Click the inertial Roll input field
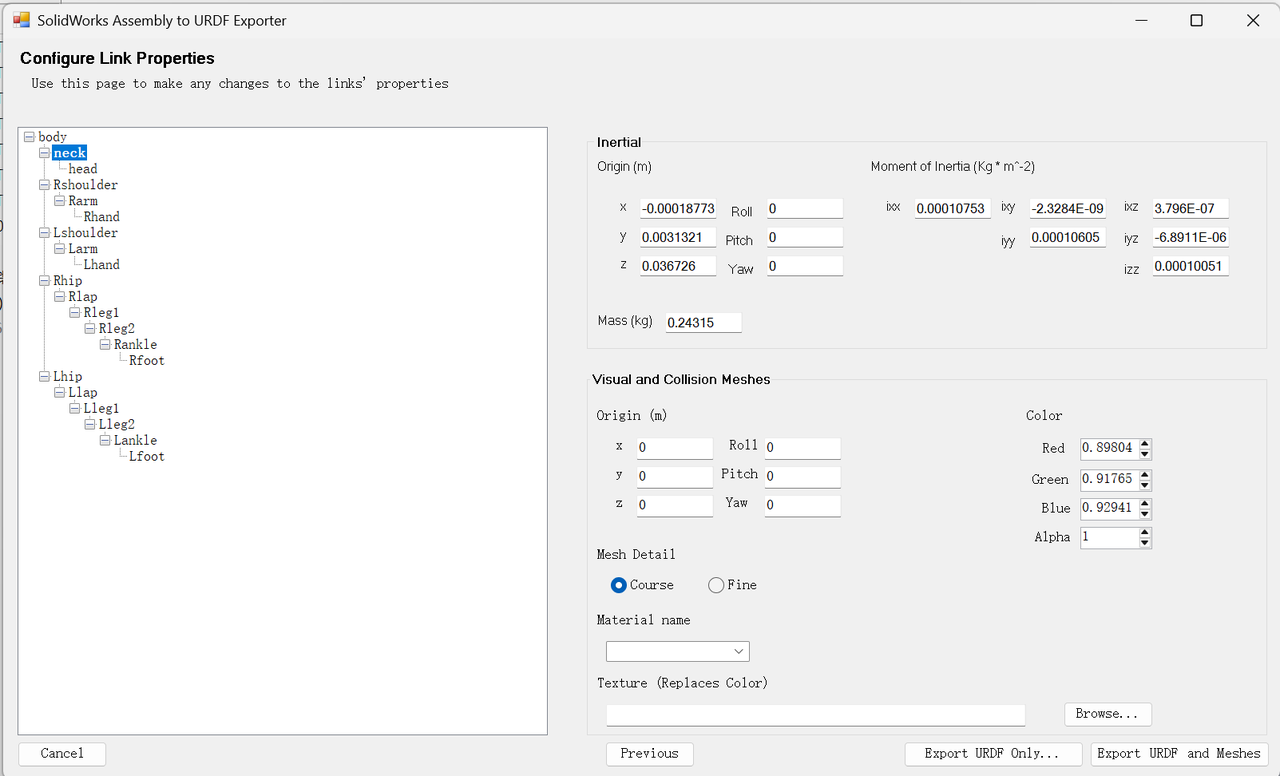 (805, 209)
